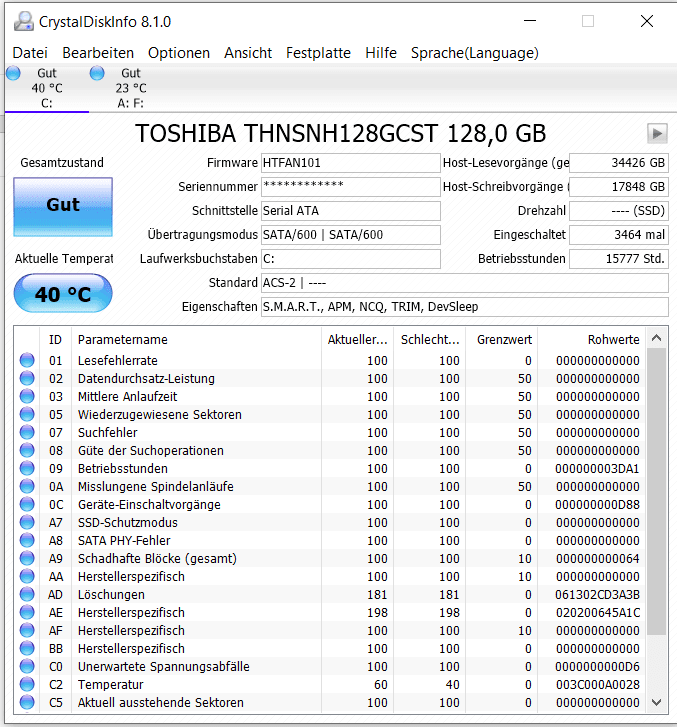Screen dimensions: 677x727
Task: Click status icon of AA Herstellerspezifisch row
Action: [27, 576]
